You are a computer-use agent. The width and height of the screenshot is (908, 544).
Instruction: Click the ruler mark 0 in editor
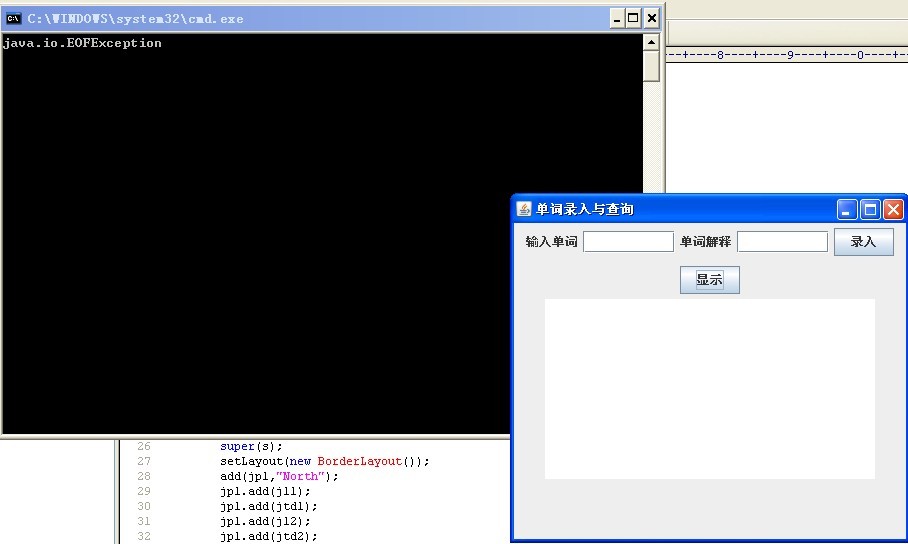point(860,55)
